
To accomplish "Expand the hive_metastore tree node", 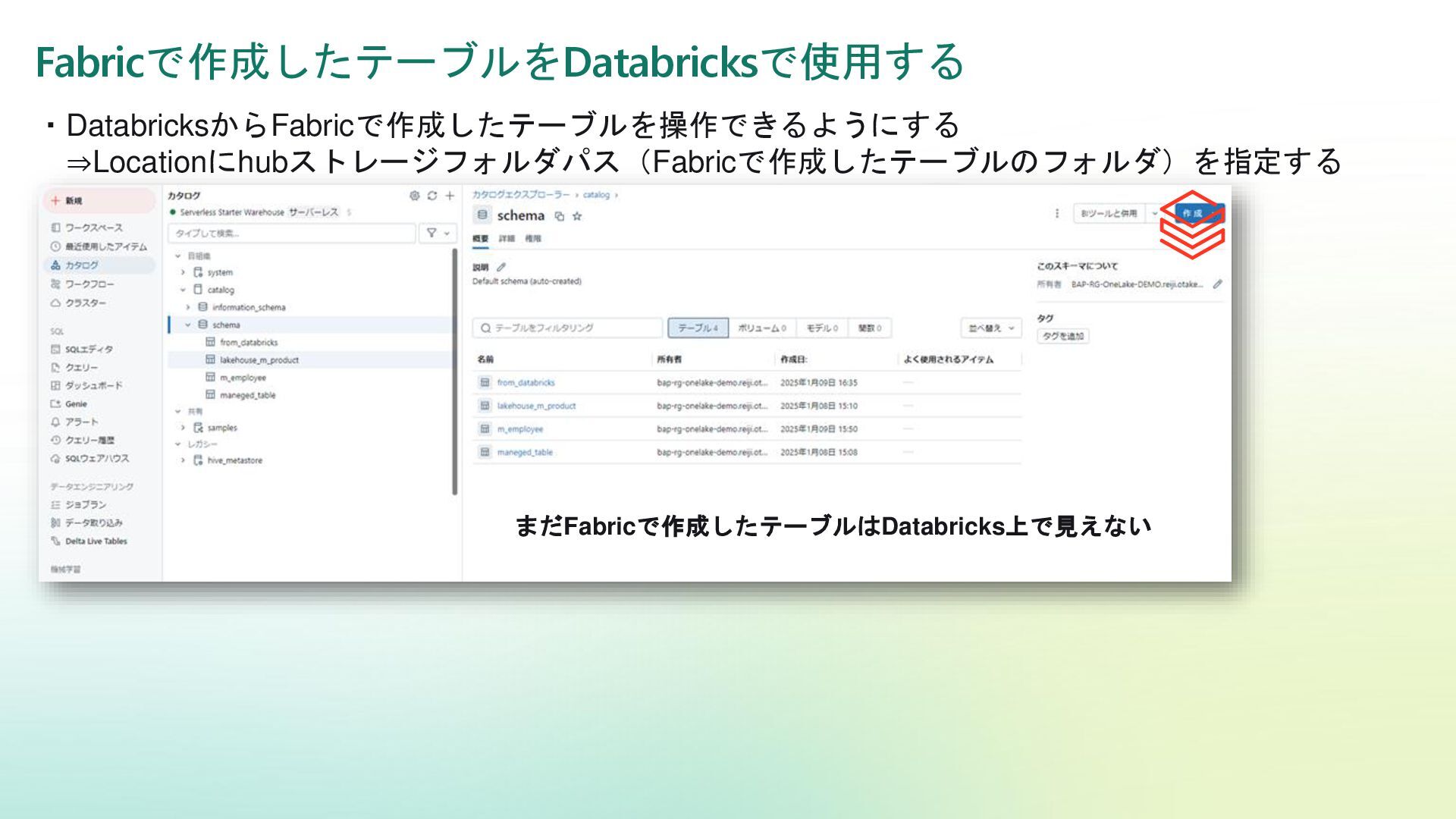I will 183,460.
